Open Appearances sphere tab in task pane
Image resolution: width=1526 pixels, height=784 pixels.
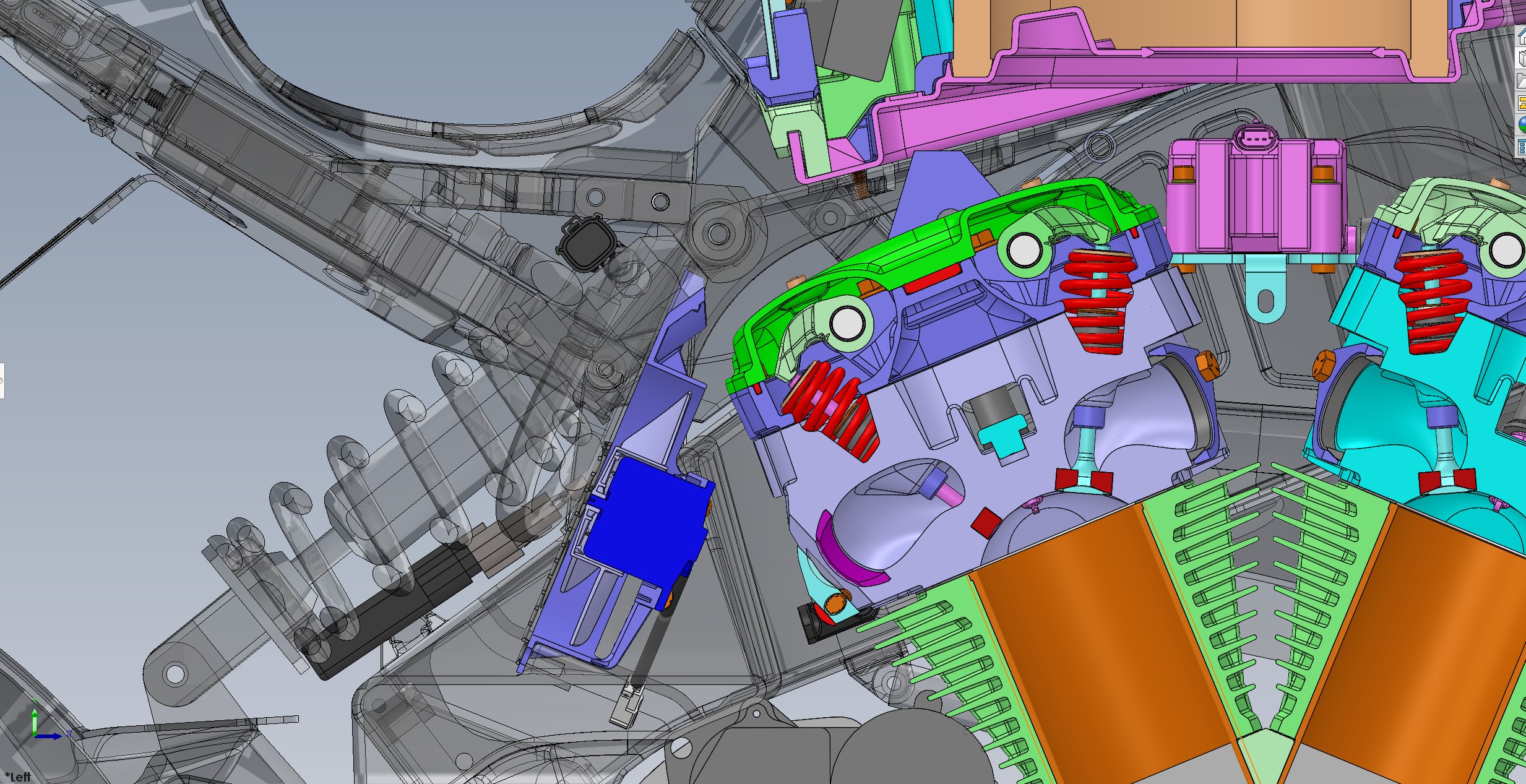[1522, 125]
